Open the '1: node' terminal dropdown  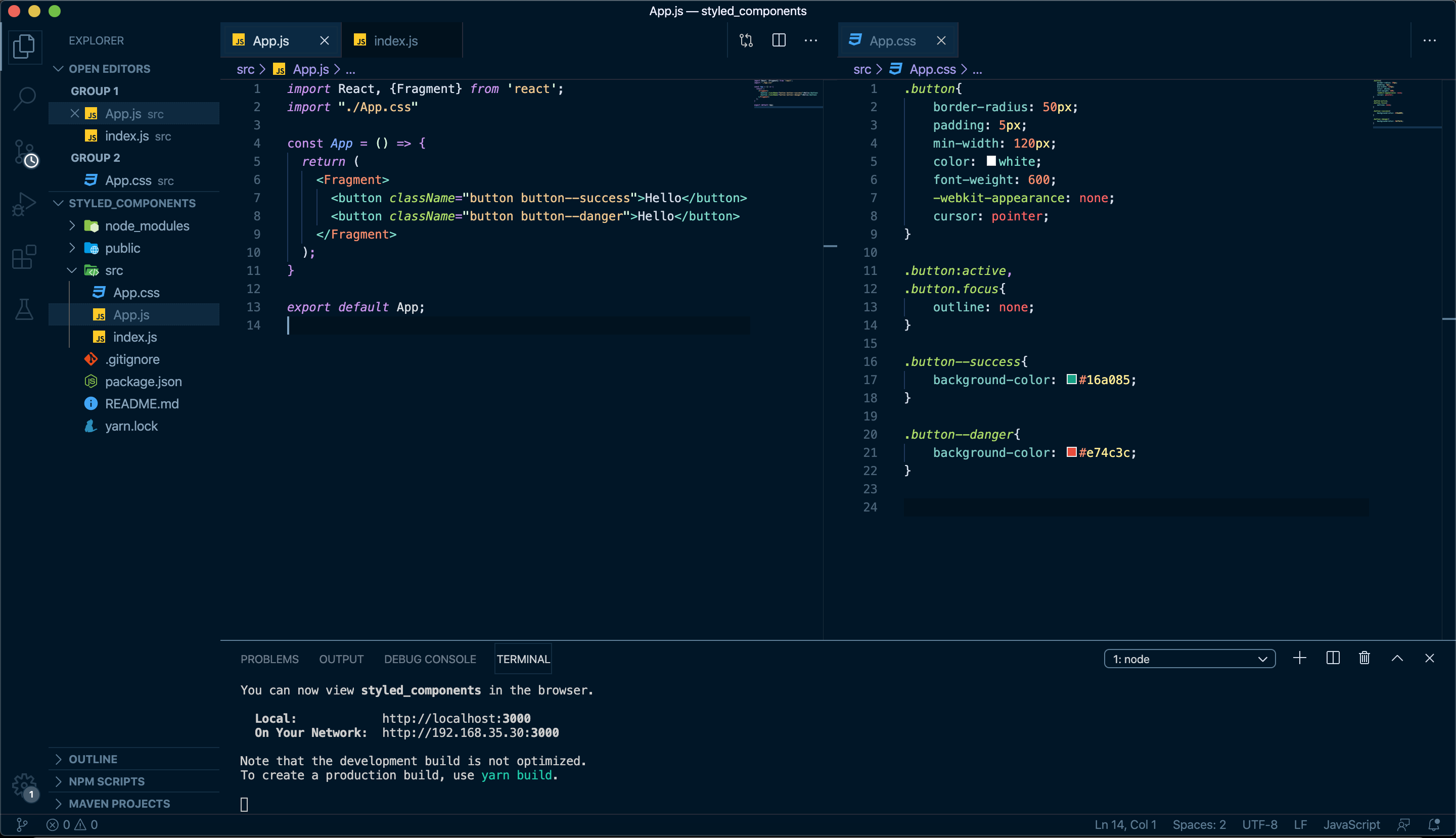coord(1189,659)
